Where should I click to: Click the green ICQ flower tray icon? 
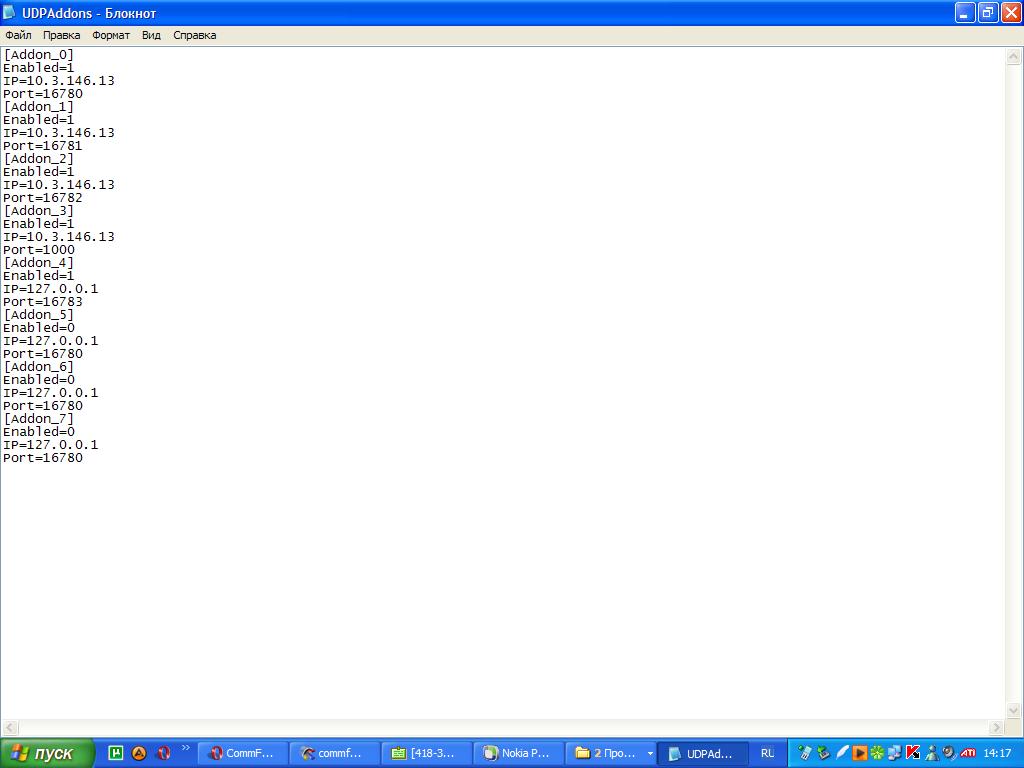click(877, 753)
